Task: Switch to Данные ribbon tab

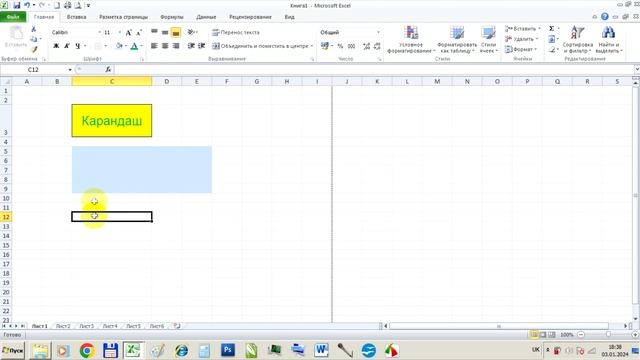Action: 206,17
